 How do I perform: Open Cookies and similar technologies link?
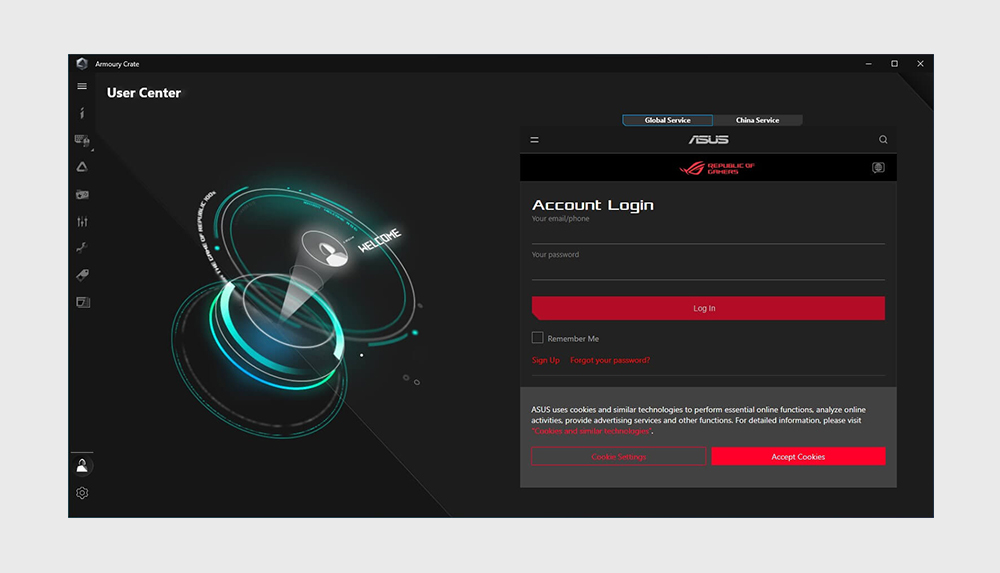(x=592, y=431)
